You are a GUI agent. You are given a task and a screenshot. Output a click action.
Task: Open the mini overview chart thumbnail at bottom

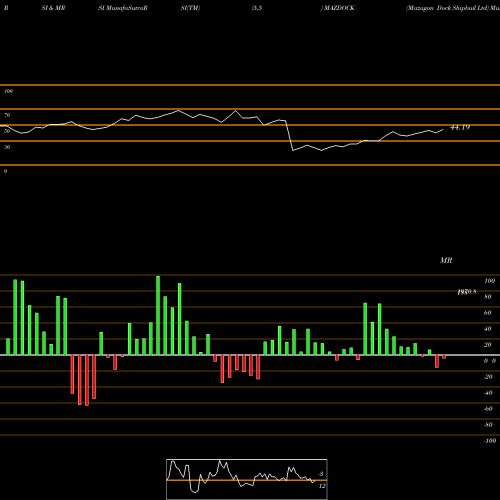click(247, 479)
